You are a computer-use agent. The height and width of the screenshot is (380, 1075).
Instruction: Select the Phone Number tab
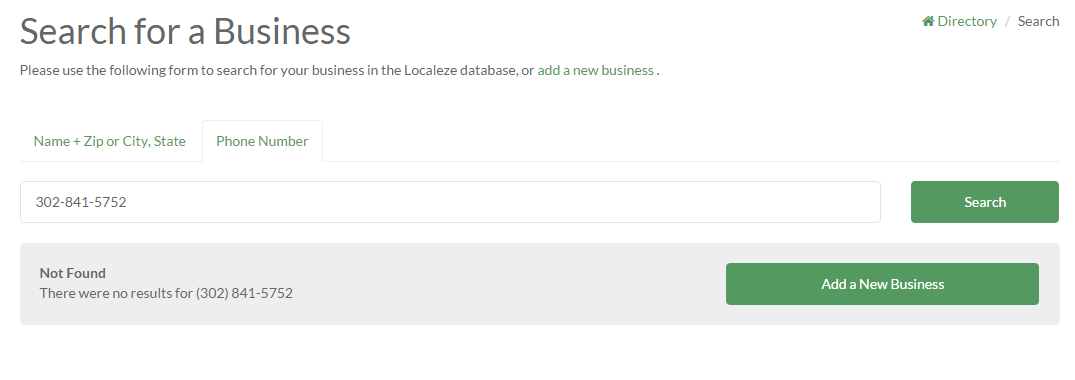[262, 141]
